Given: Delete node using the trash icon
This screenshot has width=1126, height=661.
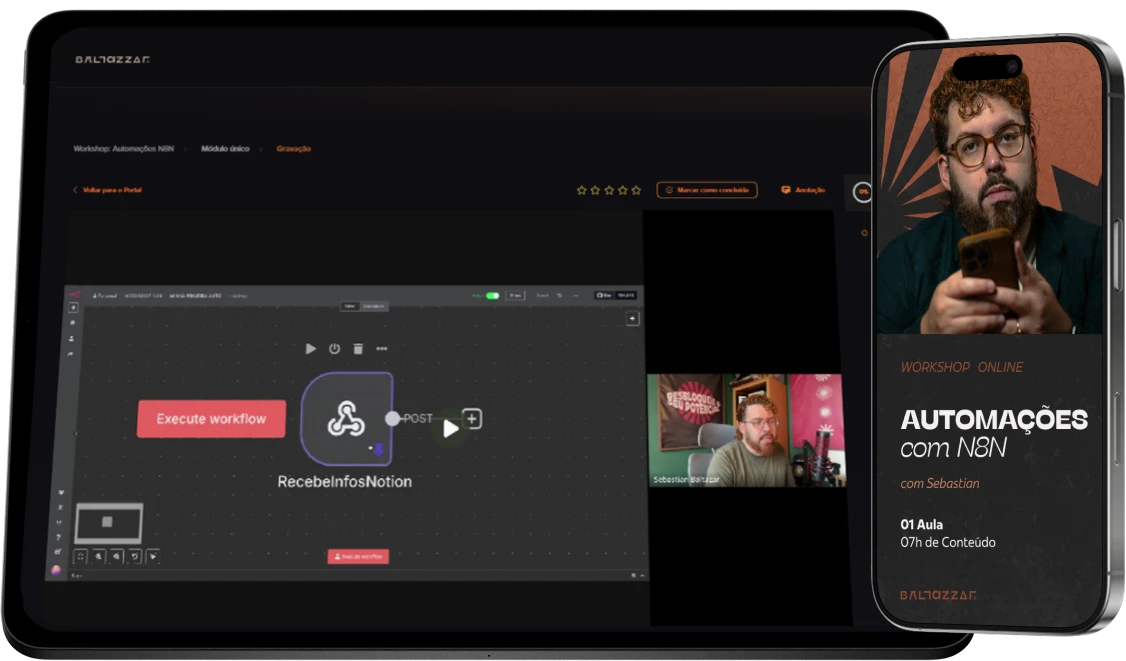Looking at the screenshot, I should pos(358,348).
